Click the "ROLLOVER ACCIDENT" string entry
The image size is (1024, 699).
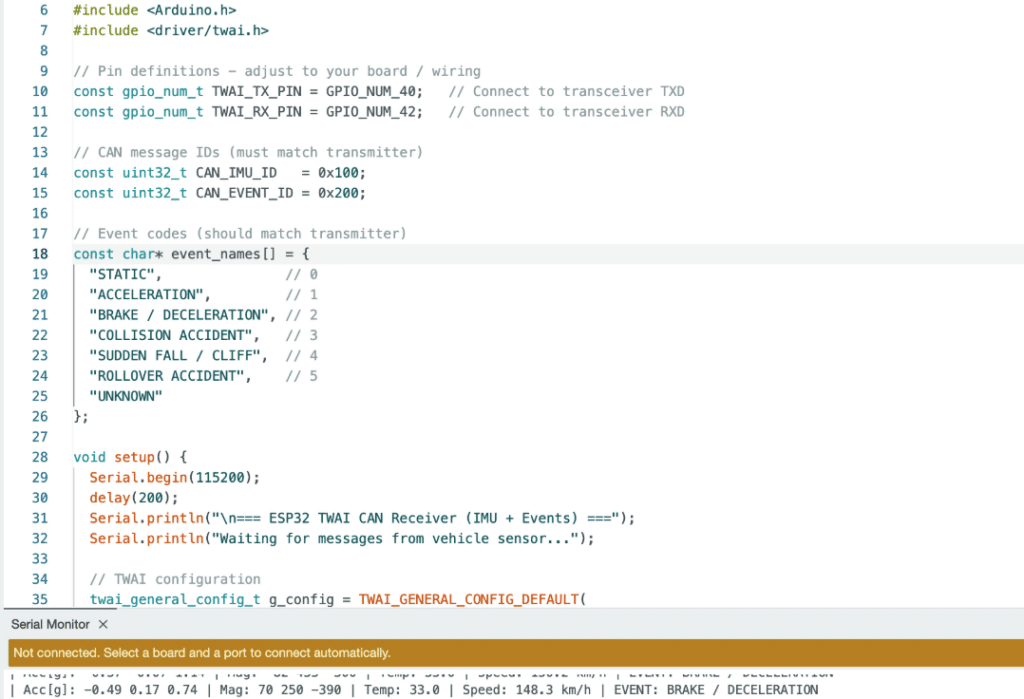(167, 376)
